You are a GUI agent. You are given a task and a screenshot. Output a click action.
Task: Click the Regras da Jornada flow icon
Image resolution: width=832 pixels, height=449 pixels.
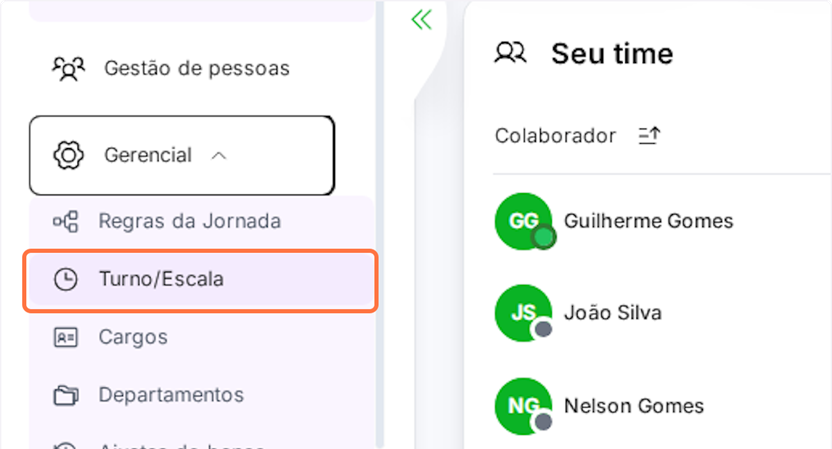tap(66, 222)
